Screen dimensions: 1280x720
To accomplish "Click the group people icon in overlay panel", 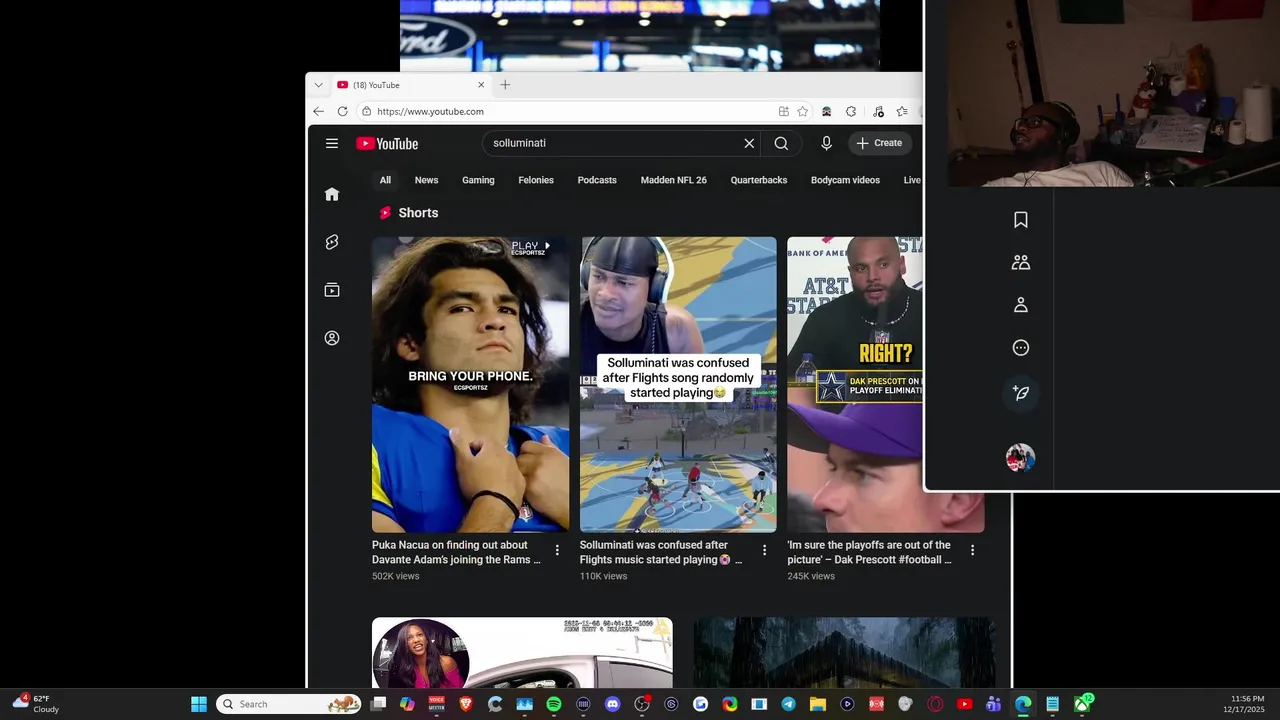I will [x=1021, y=262].
